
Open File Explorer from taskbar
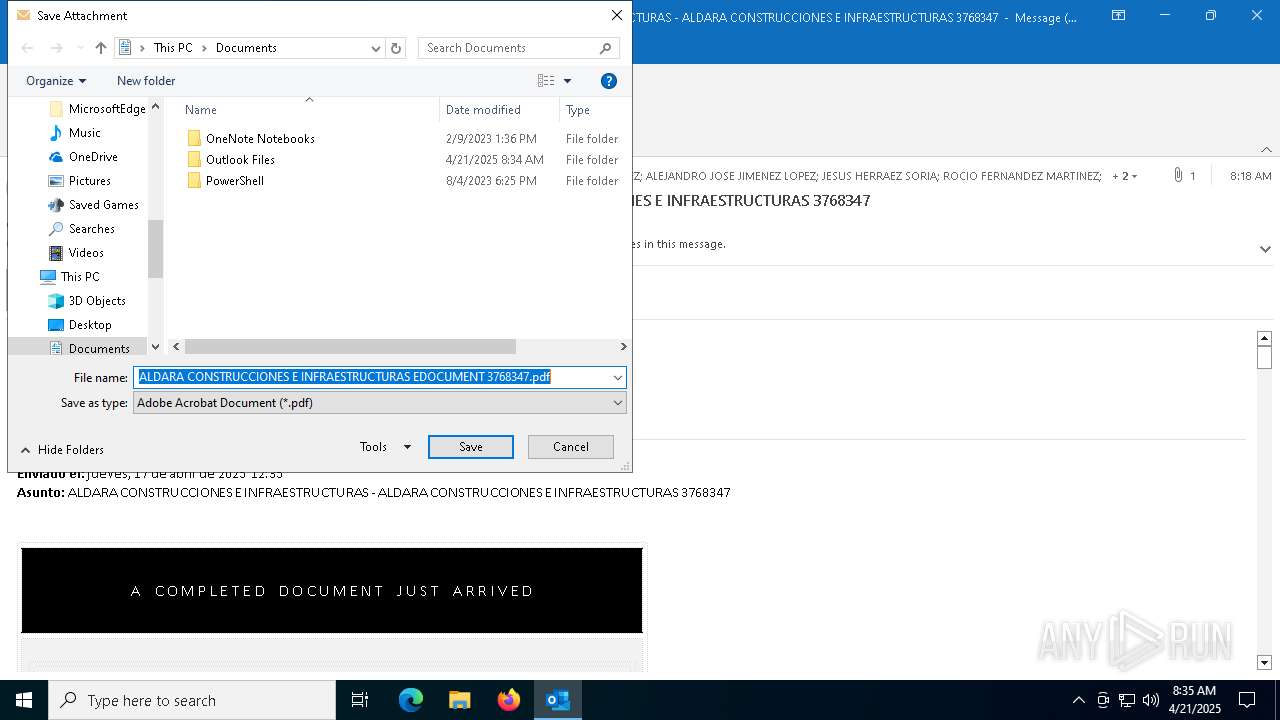[460, 700]
